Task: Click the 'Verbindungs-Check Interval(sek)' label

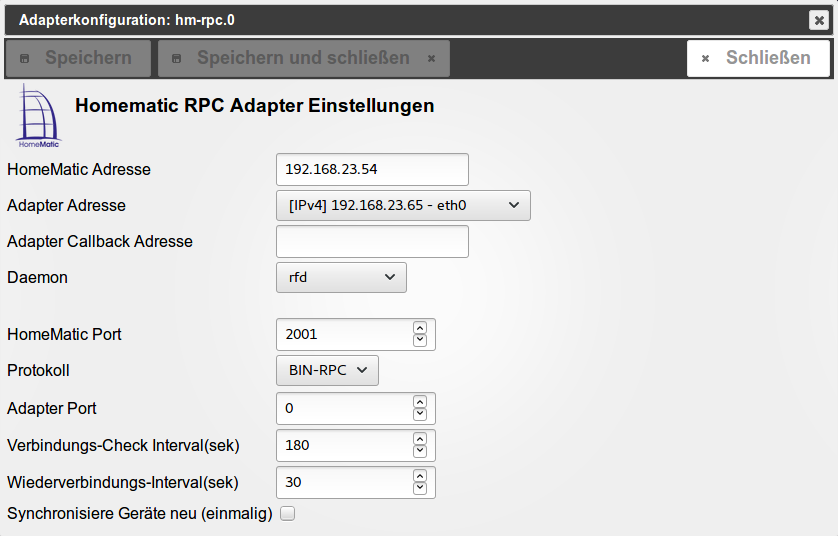Action: pos(123,445)
